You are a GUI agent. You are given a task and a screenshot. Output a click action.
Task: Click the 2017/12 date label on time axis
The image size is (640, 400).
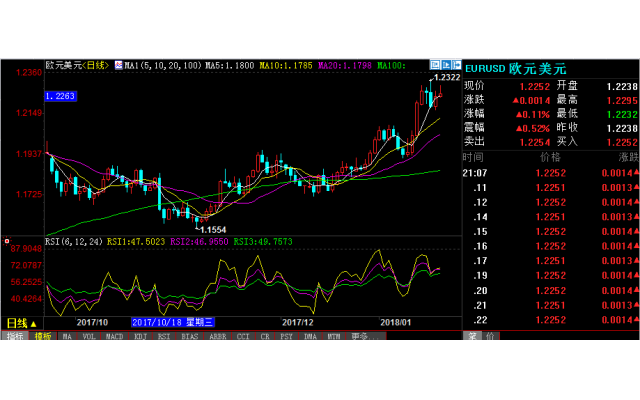[298, 322]
